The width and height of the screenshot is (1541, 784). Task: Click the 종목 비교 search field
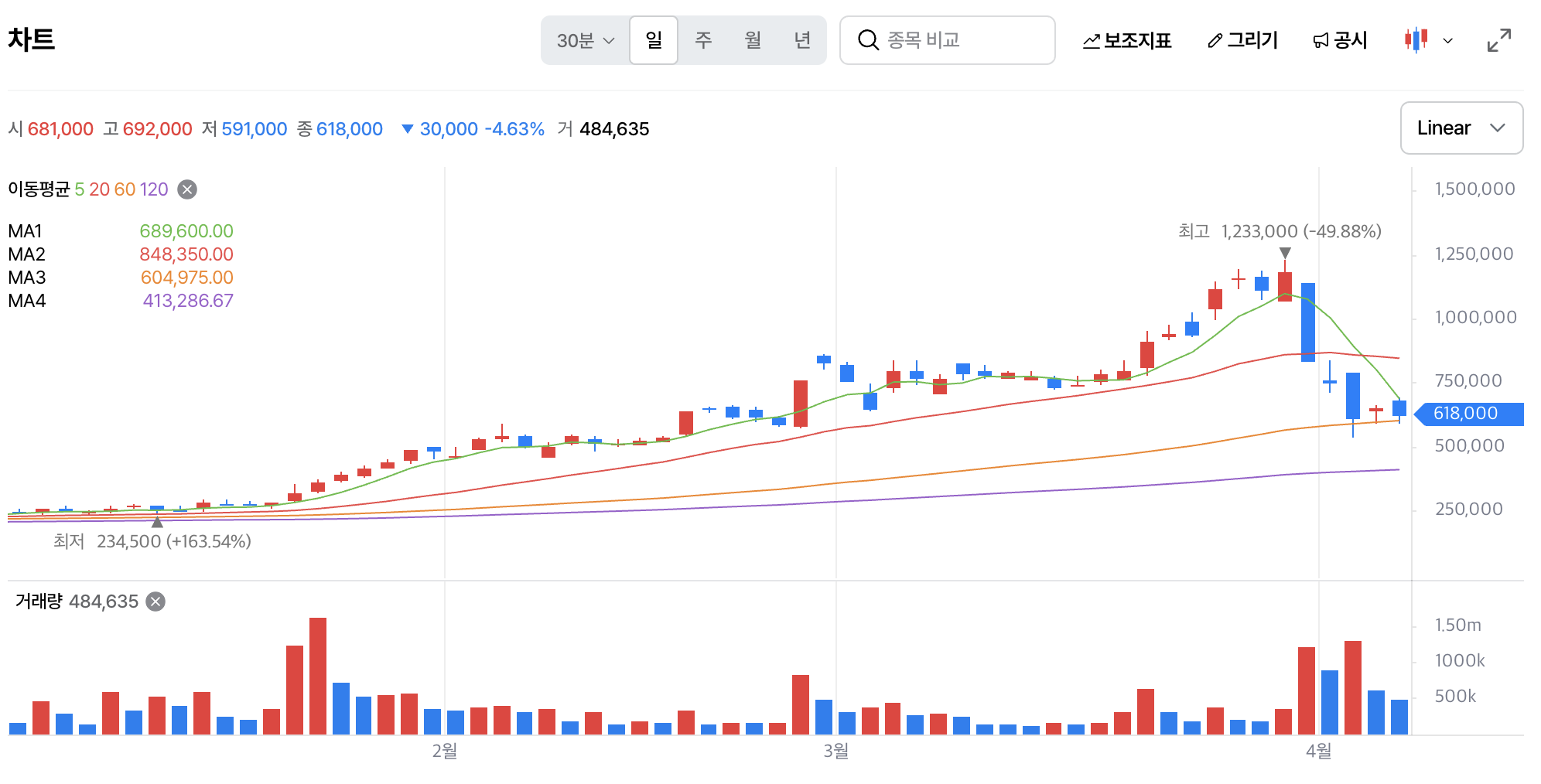pyautogui.click(x=948, y=40)
